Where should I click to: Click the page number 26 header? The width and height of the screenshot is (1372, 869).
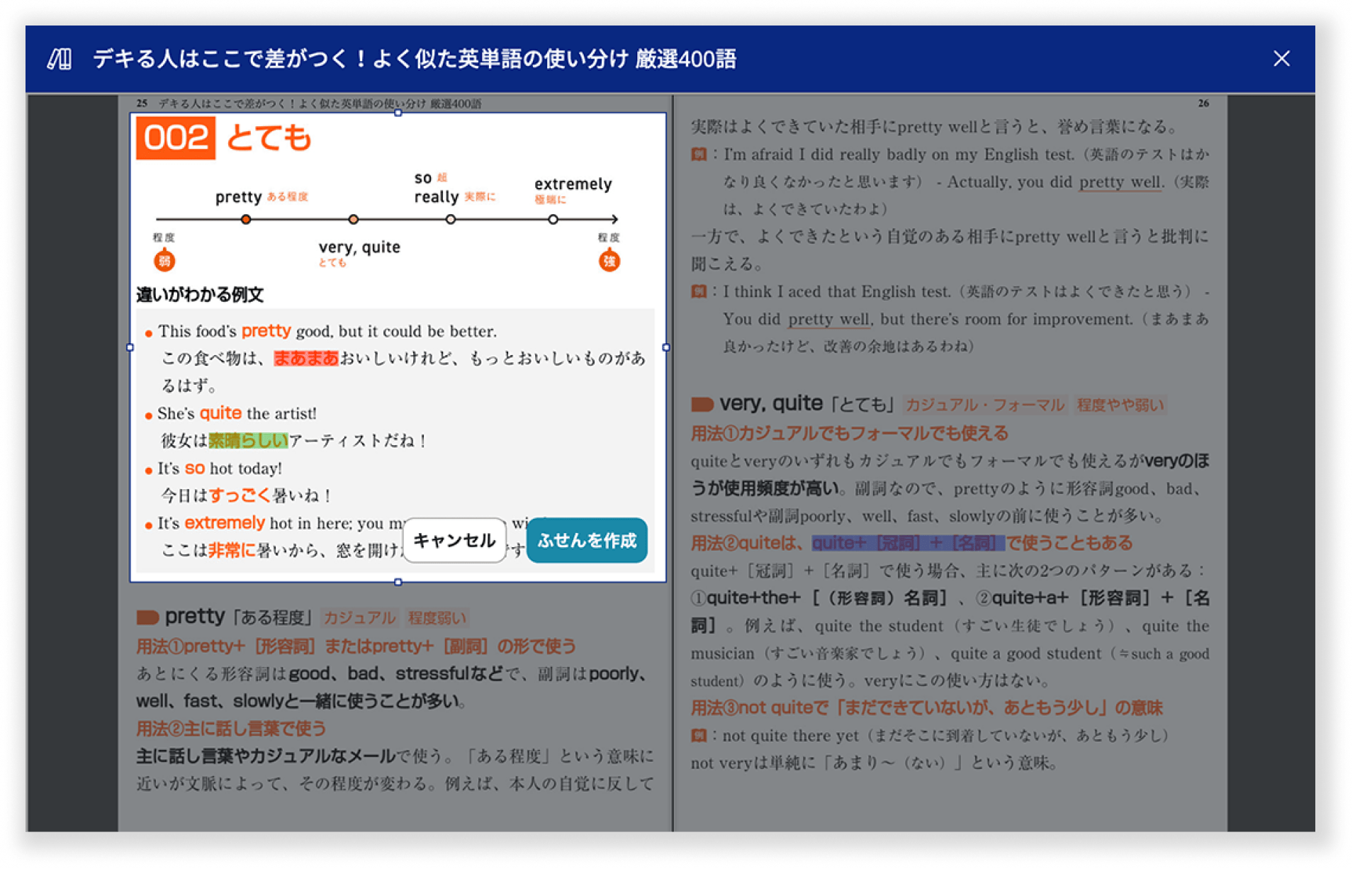[x=1203, y=103]
